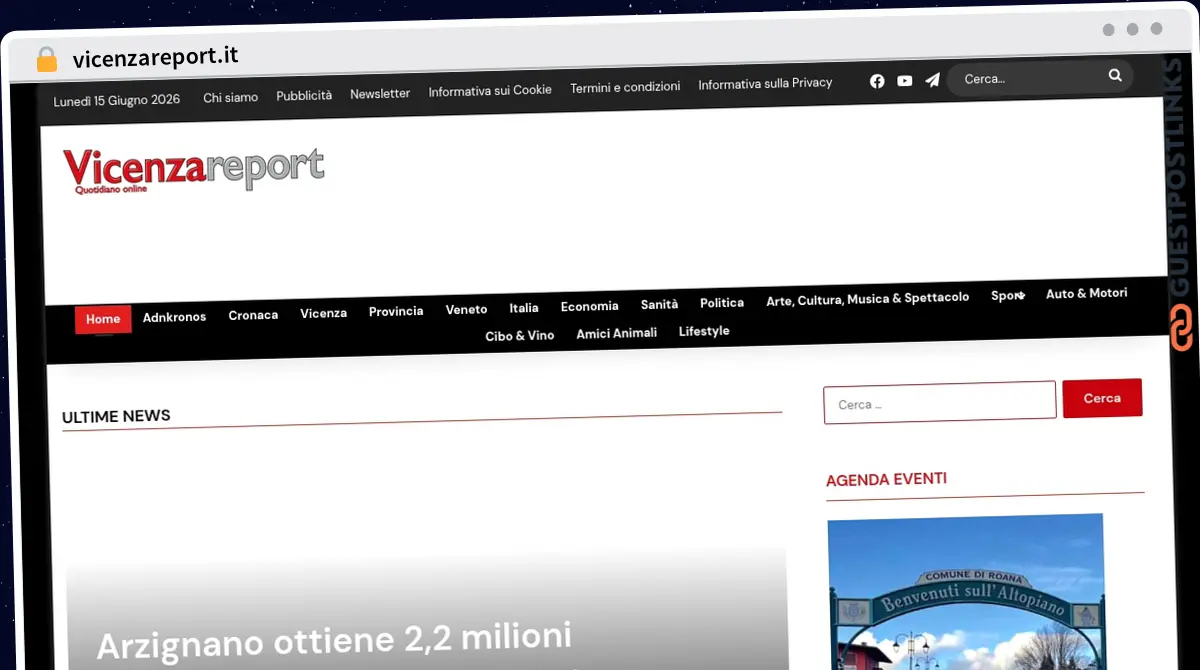
Task: Open the Auto & Motori section
Action: (x=1086, y=293)
